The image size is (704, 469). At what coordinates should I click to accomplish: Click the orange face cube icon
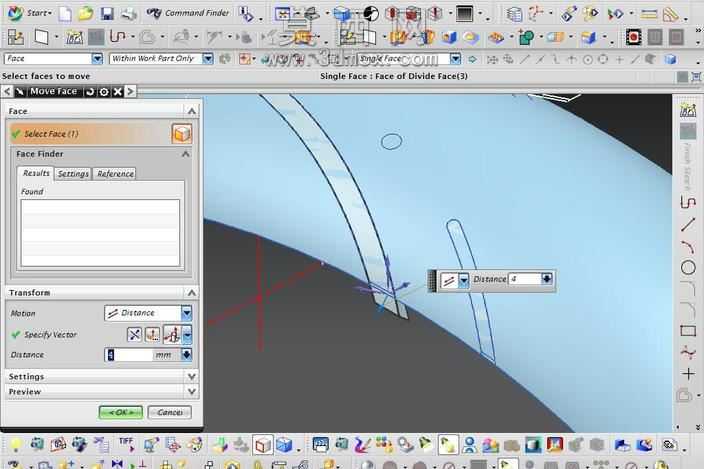pos(182,134)
